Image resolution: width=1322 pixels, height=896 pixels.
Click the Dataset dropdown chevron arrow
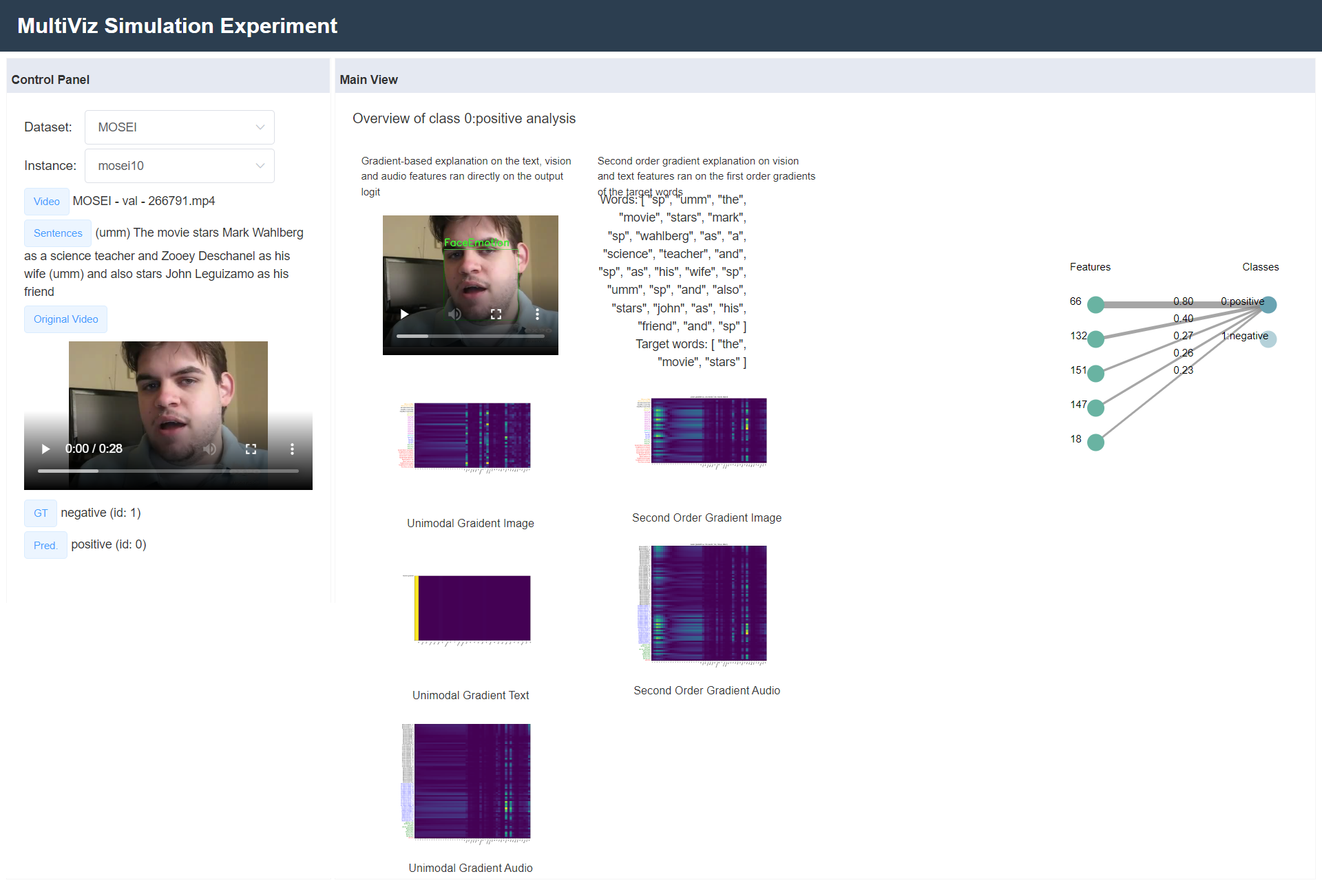point(260,127)
